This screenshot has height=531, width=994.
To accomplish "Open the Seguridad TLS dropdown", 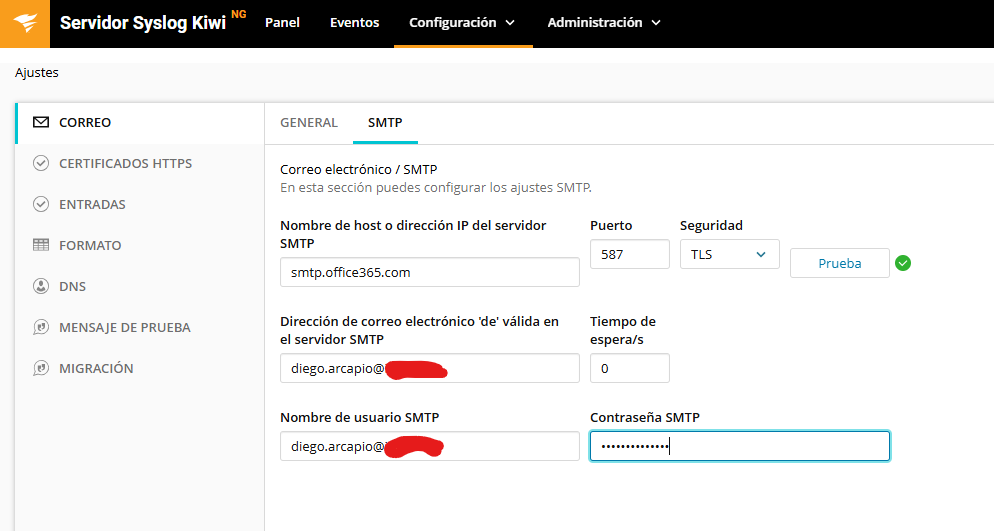I will [x=730, y=254].
